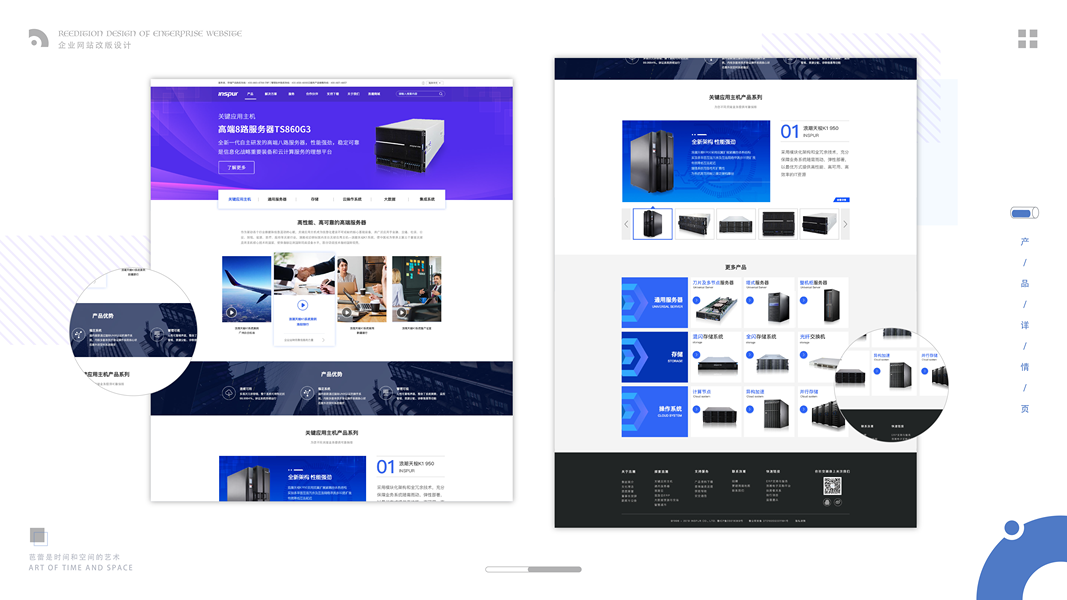Select the fourth carousel thumbnail
The image size is (1067, 600).
tap(778, 224)
